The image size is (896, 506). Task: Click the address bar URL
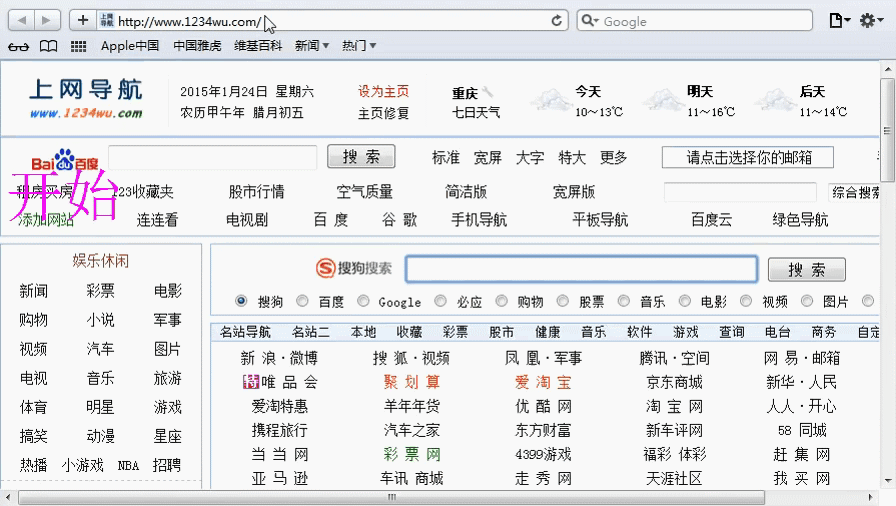click(x=190, y=22)
